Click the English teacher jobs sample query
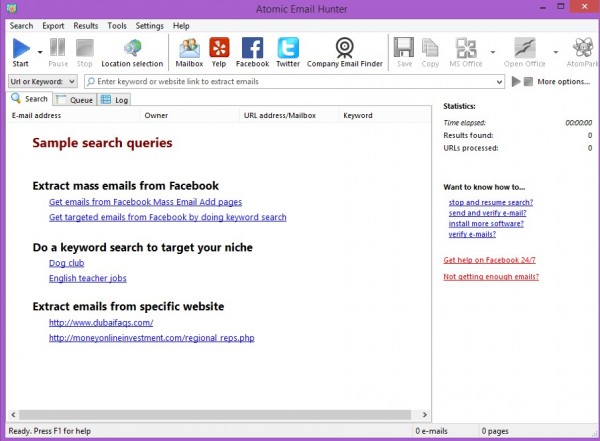 pyautogui.click(x=88, y=278)
